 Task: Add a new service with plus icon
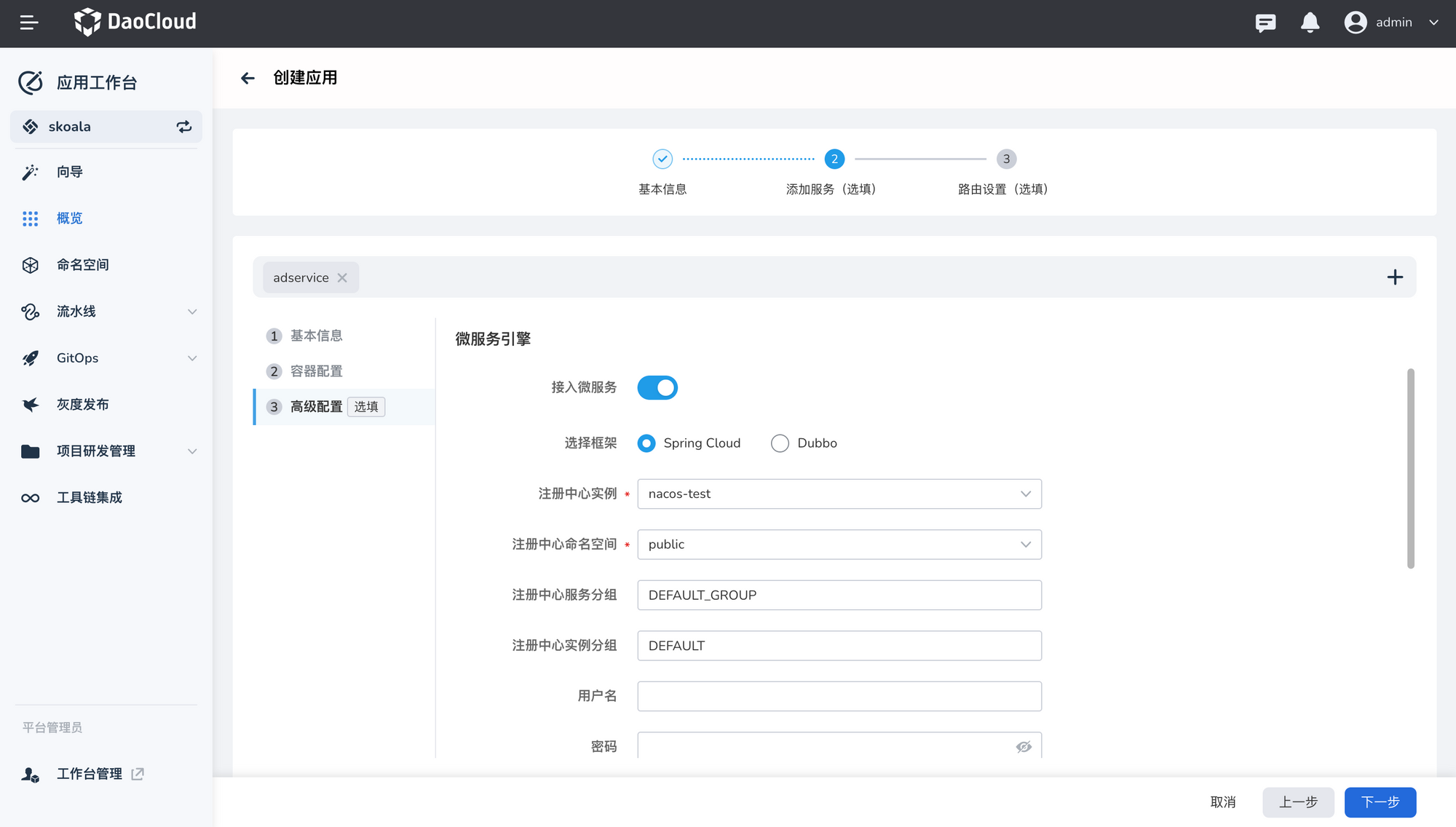coord(1395,277)
